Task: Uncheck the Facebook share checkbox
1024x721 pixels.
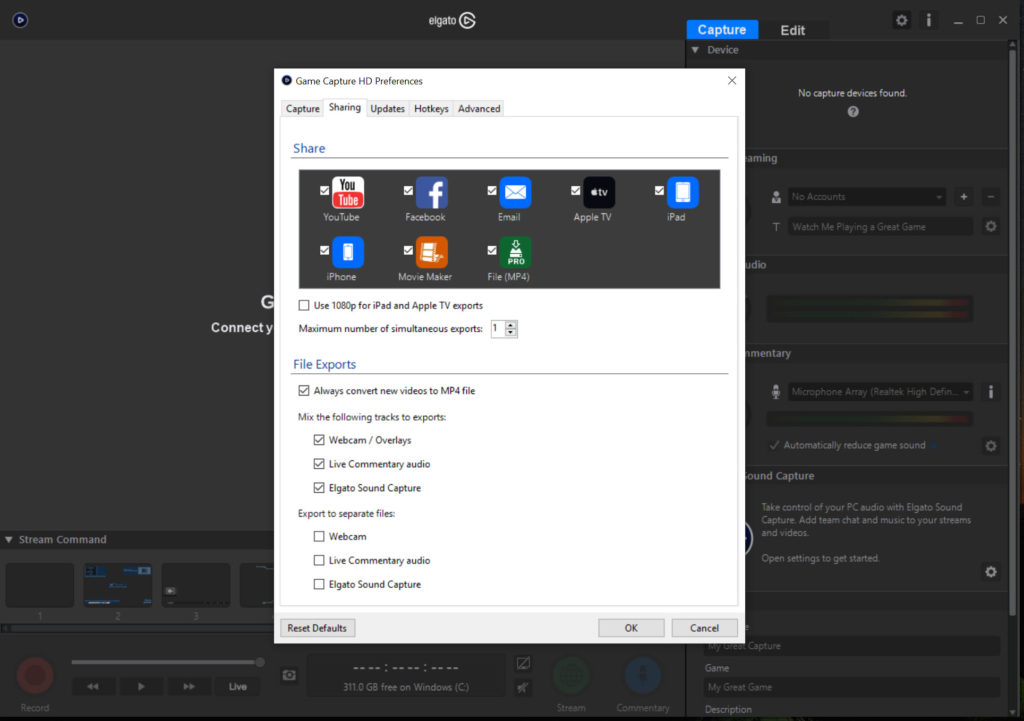Action: pyautogui.click(x=408, y=191)
